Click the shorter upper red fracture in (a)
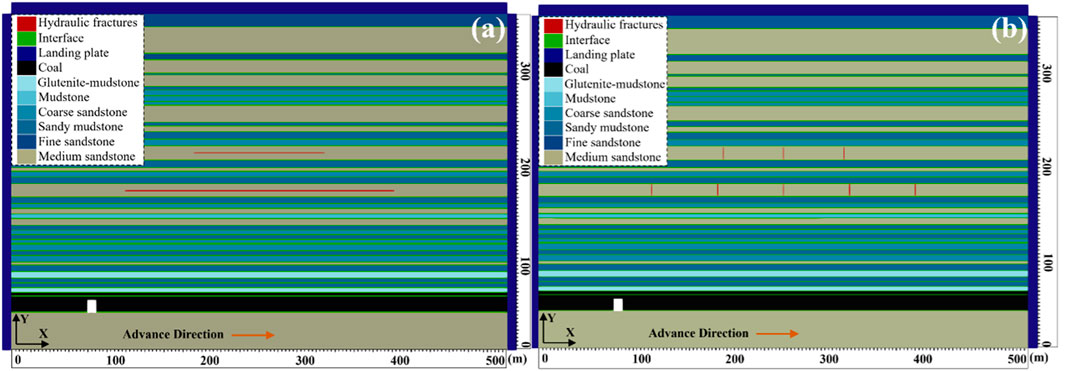This screenshot has width=1065, height=371. pos(259,153)
